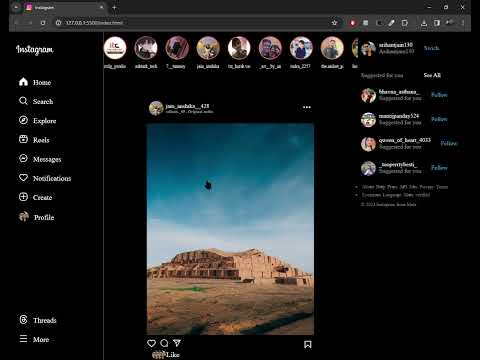Viewport: 480px width, 360px height.
Task: Click the copyright line in the right panel footer
Action: pos(388,204)
